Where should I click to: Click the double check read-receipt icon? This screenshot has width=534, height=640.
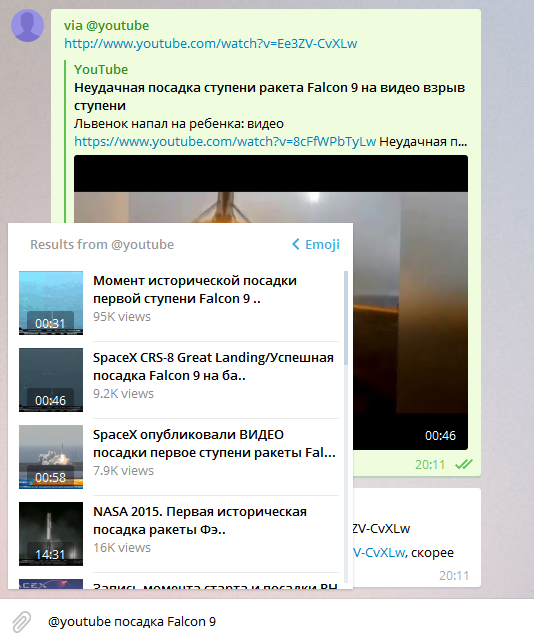click(464, 464)
